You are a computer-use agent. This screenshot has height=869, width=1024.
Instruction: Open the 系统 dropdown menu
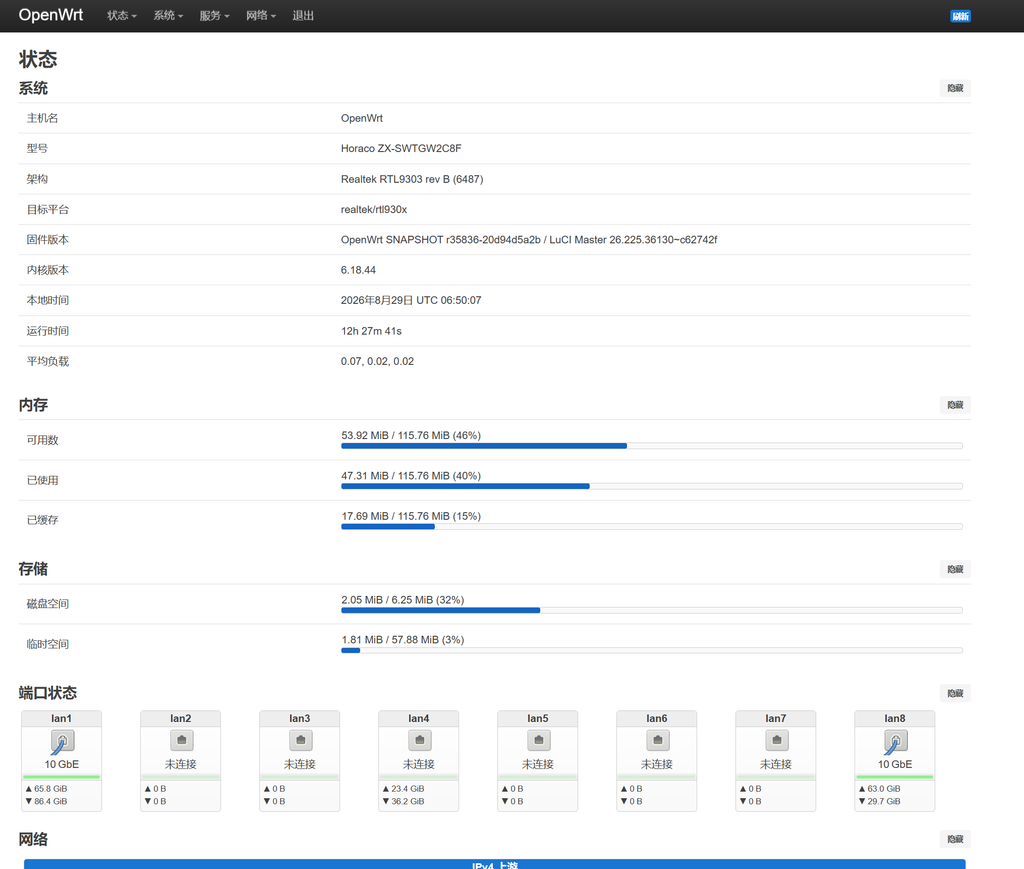(x=168, y=16)
